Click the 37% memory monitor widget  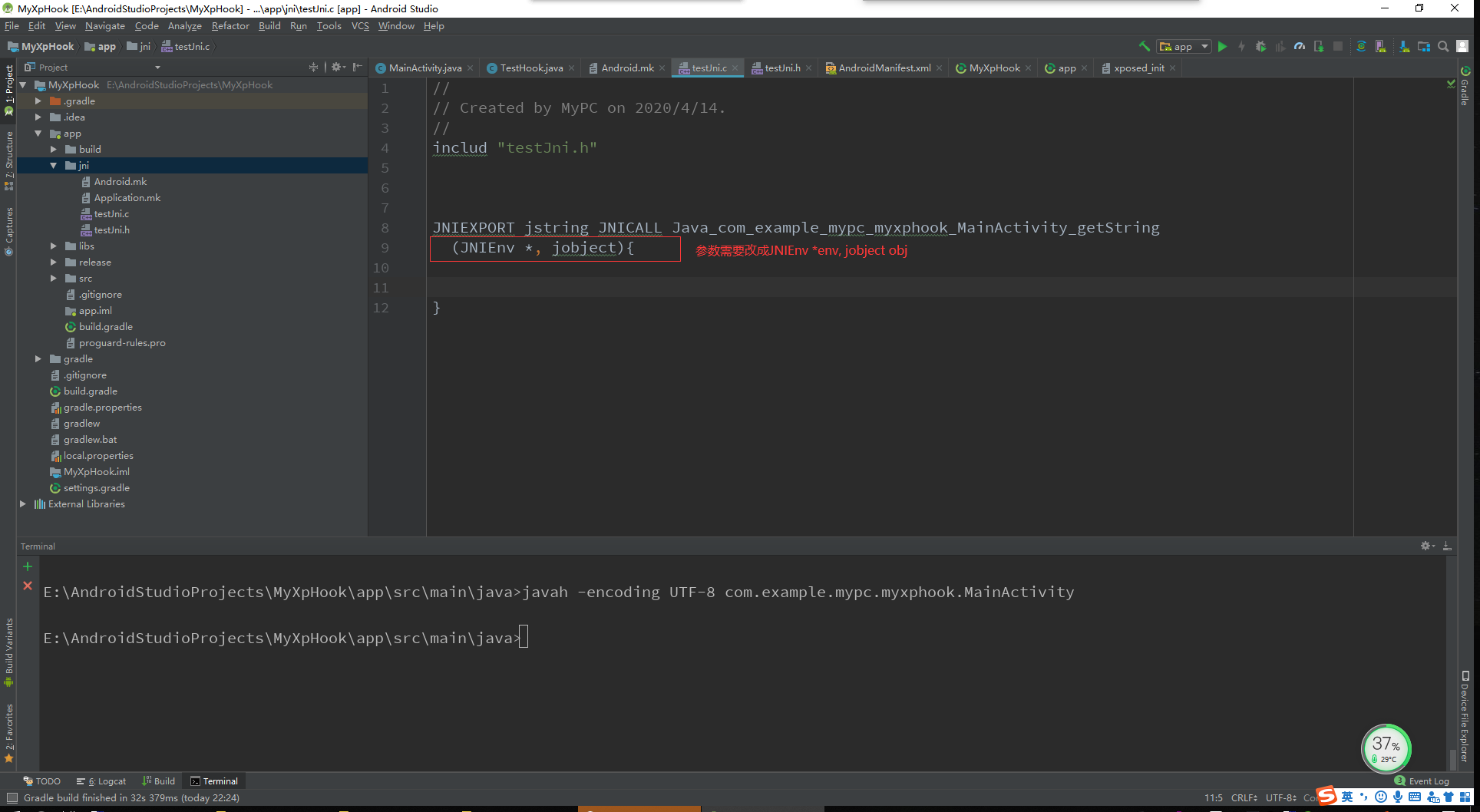click(1386, 748)
